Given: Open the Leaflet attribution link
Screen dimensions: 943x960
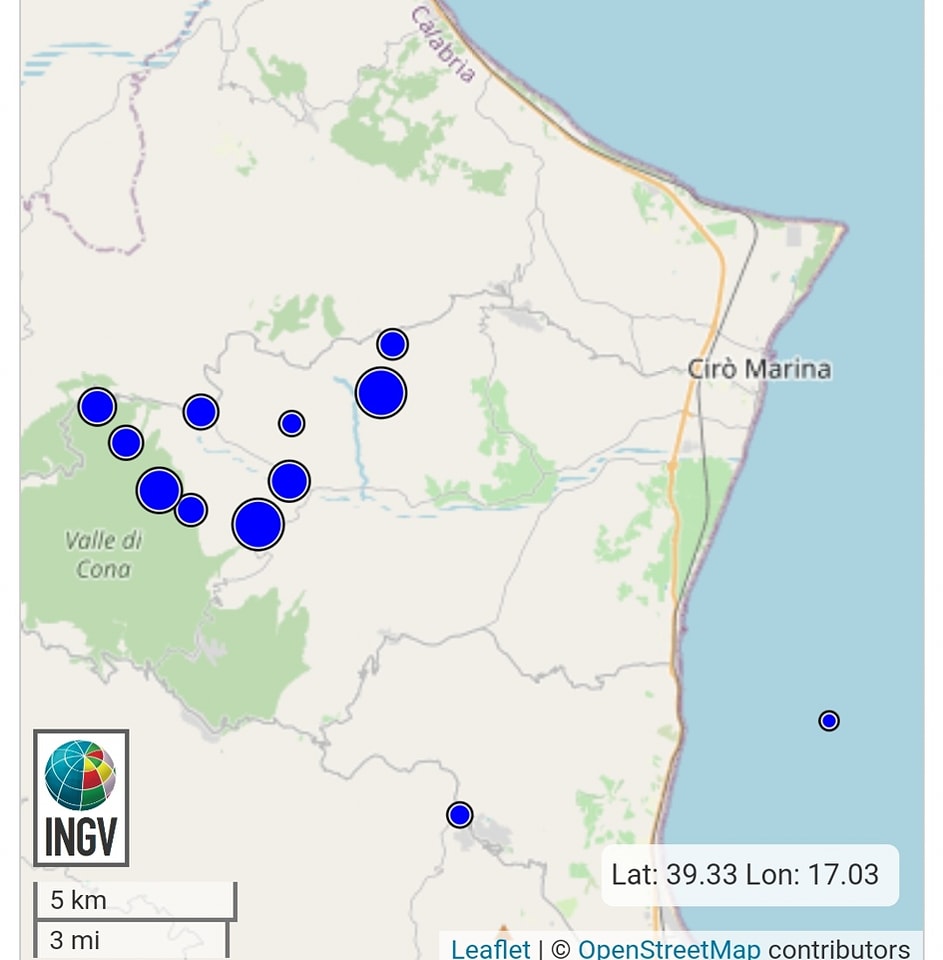Looking at the screenshot, I should pyautogui.click(x=490, y=948).
